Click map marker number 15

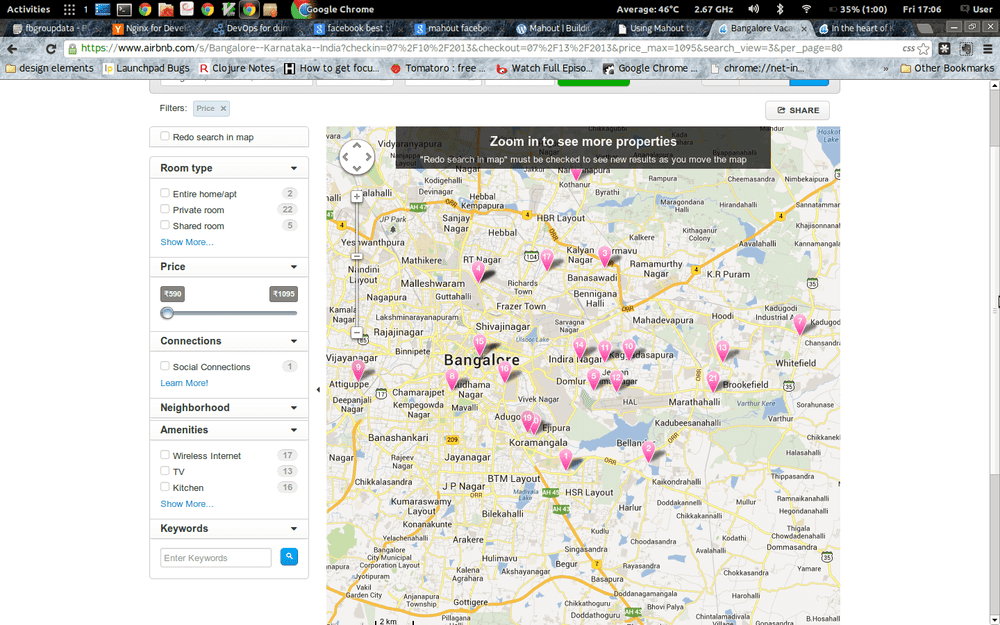[x=479, y=345]
